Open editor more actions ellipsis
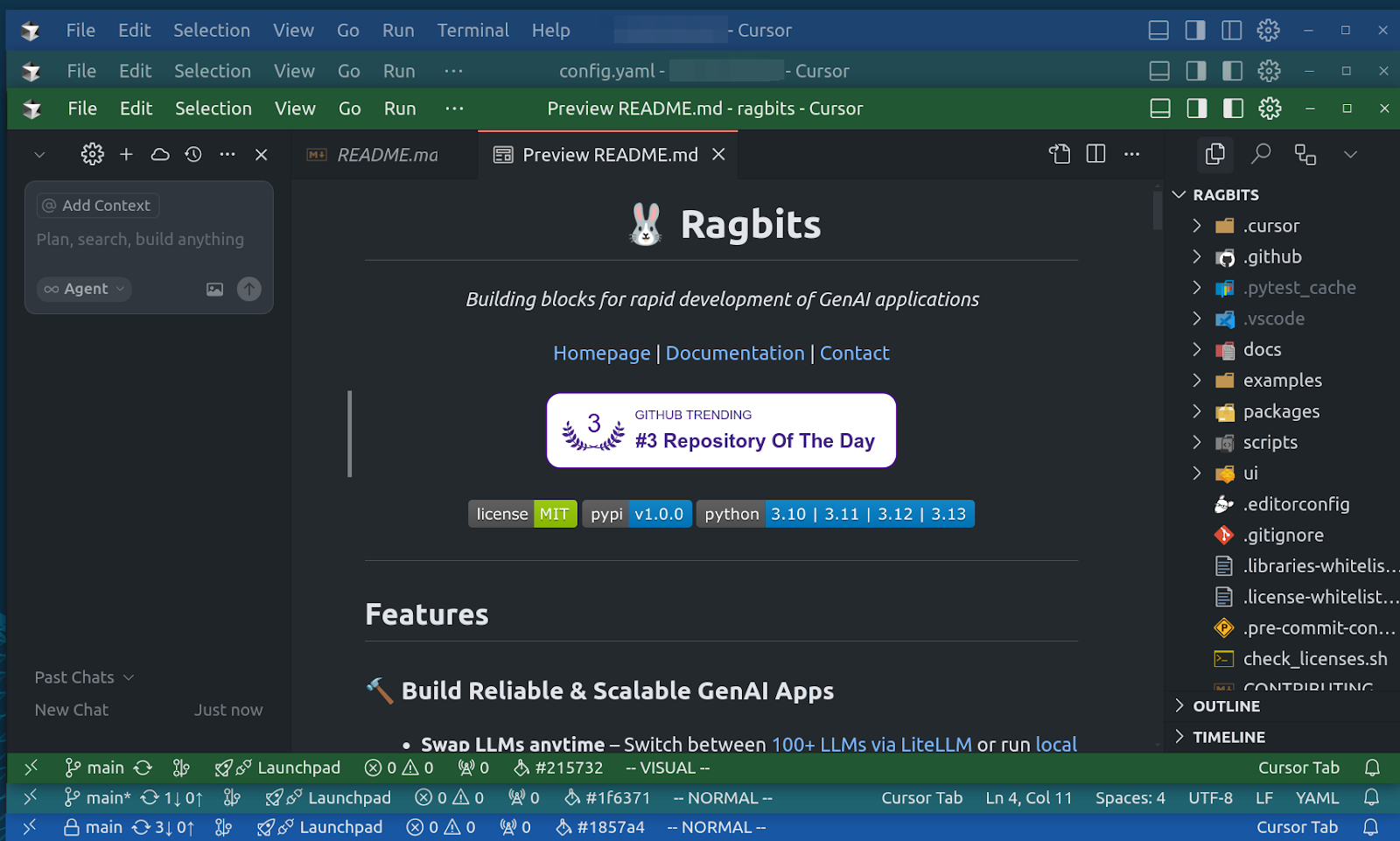 click(x=1131, y=155)
